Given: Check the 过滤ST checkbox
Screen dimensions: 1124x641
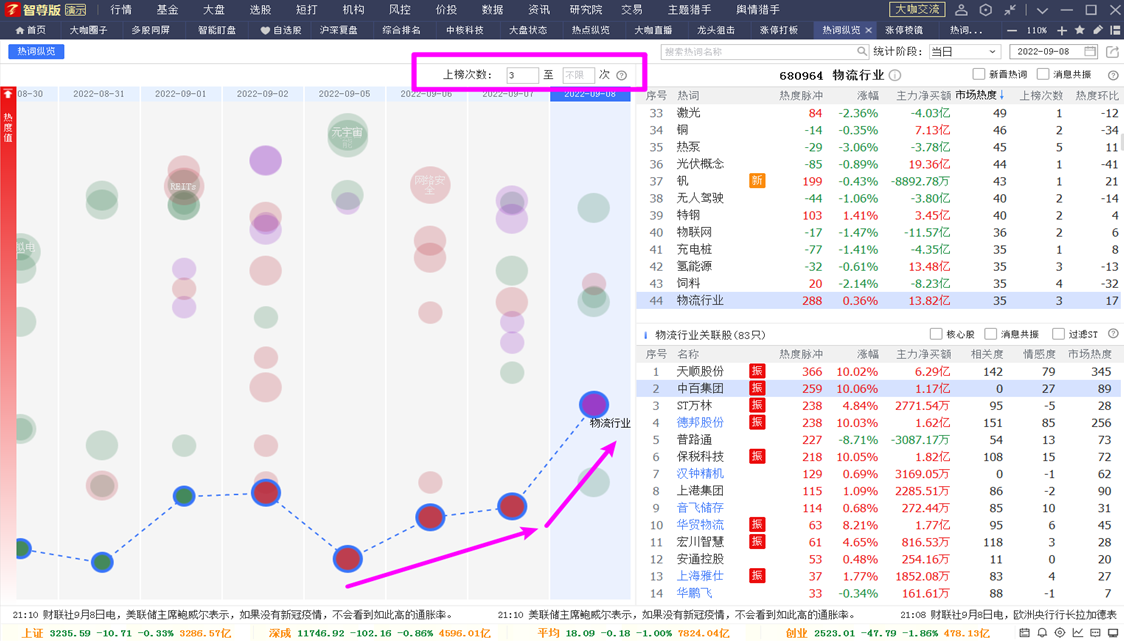Looking at the screenshot, I should (1058, 334).
